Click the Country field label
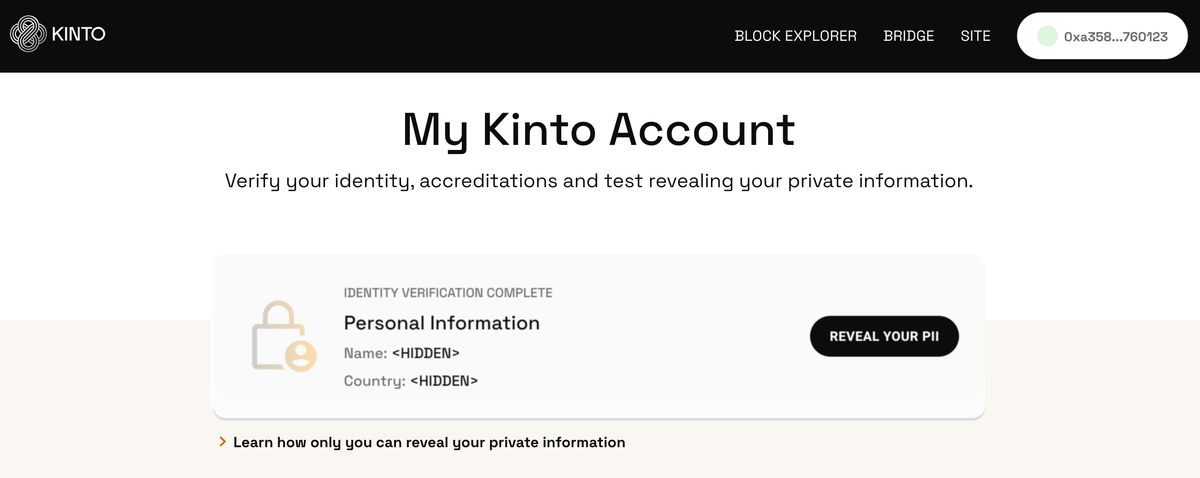Image resolution: width=1200 pixels, height=478 pixels. [374, 381]
